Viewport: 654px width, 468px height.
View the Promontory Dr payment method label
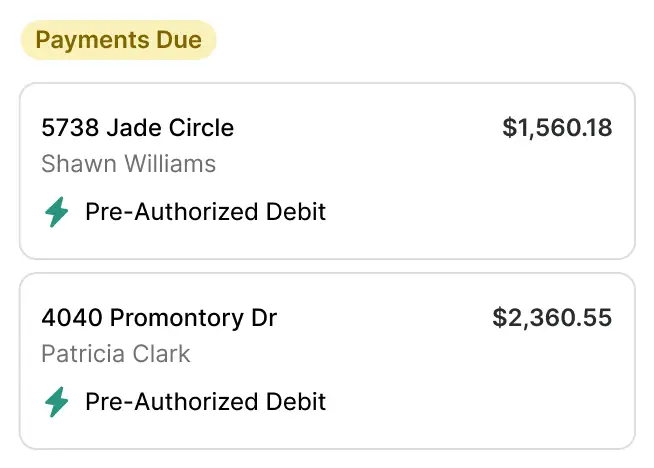click(205, 402)
